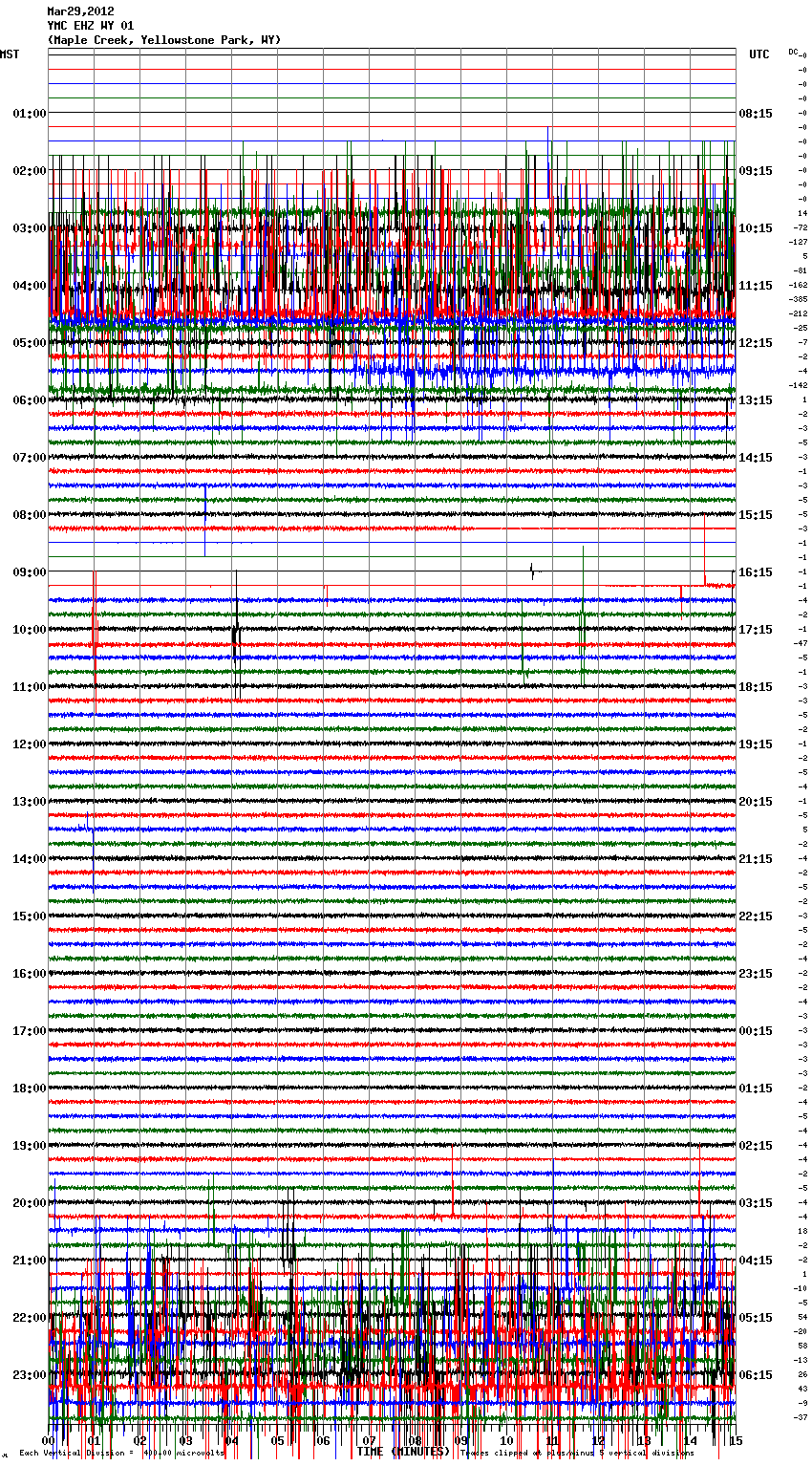Select the 22:00 MST row label
This screenshot has height=1466, width=812.
[30, 1318]
